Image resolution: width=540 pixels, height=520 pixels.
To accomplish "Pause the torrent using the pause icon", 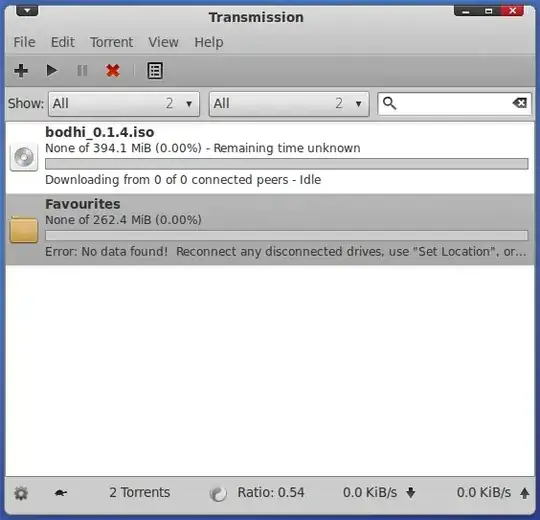I will click(x=82, y=71).
